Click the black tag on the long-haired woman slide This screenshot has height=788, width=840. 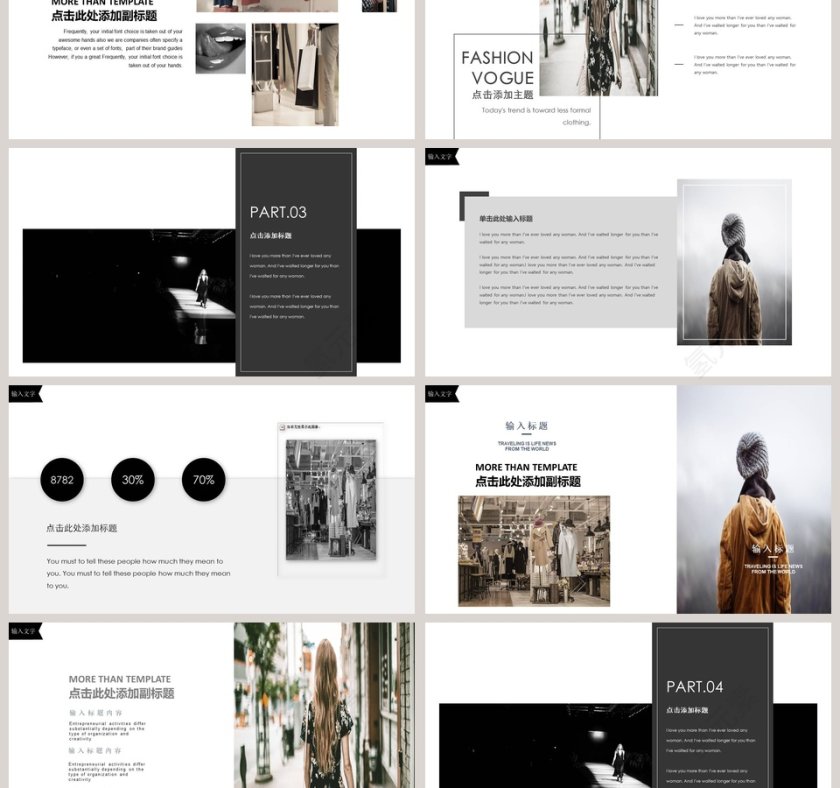(x=25, y=631)
